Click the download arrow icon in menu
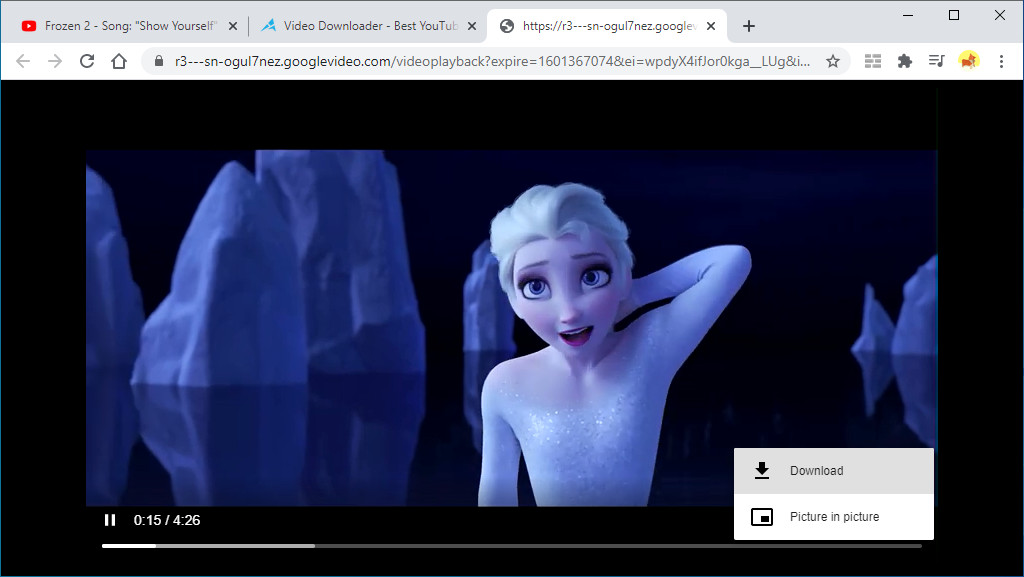1024x577 pixels. (x=761, y=471)
